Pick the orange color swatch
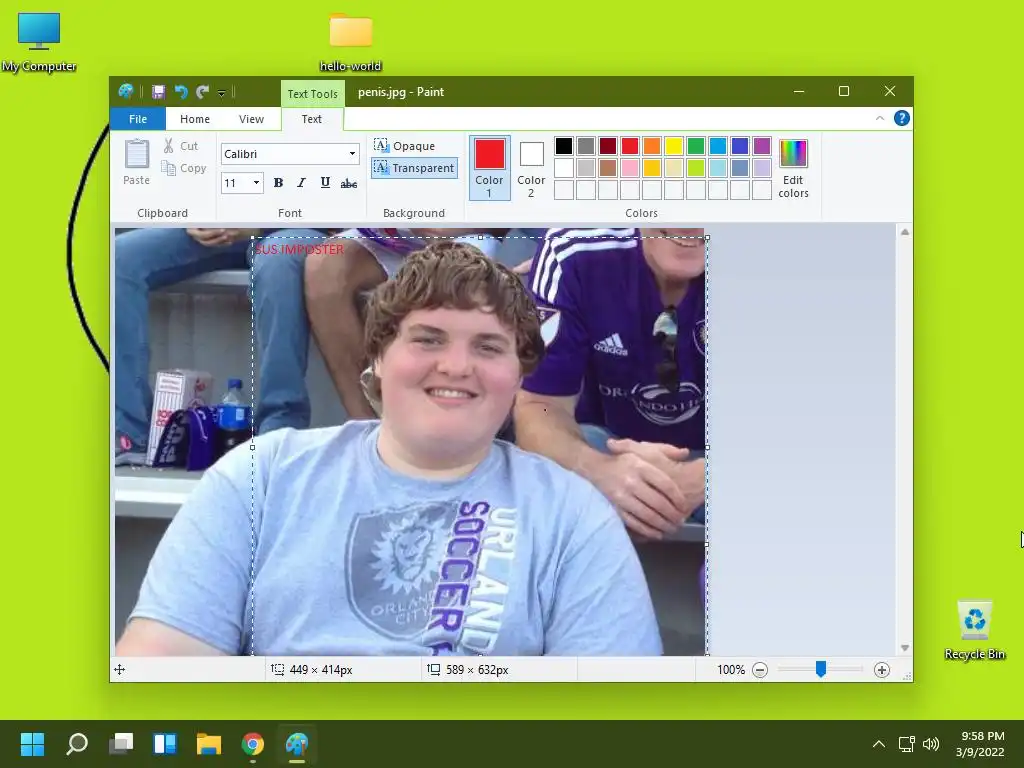Image resolution: width=1024 pixels, height=768 pixels. click(x=652, y=146)
